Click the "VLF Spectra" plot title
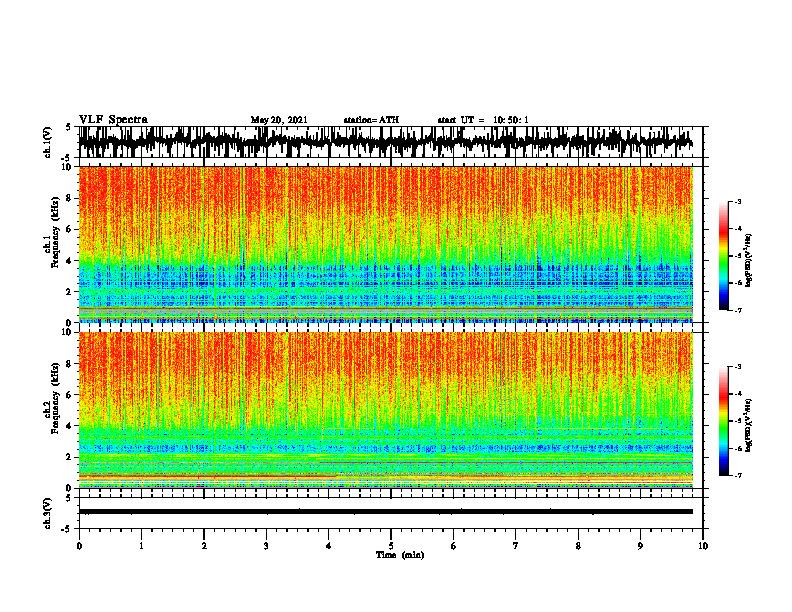Viewport: 792px width, 612px height. point(113,120)
